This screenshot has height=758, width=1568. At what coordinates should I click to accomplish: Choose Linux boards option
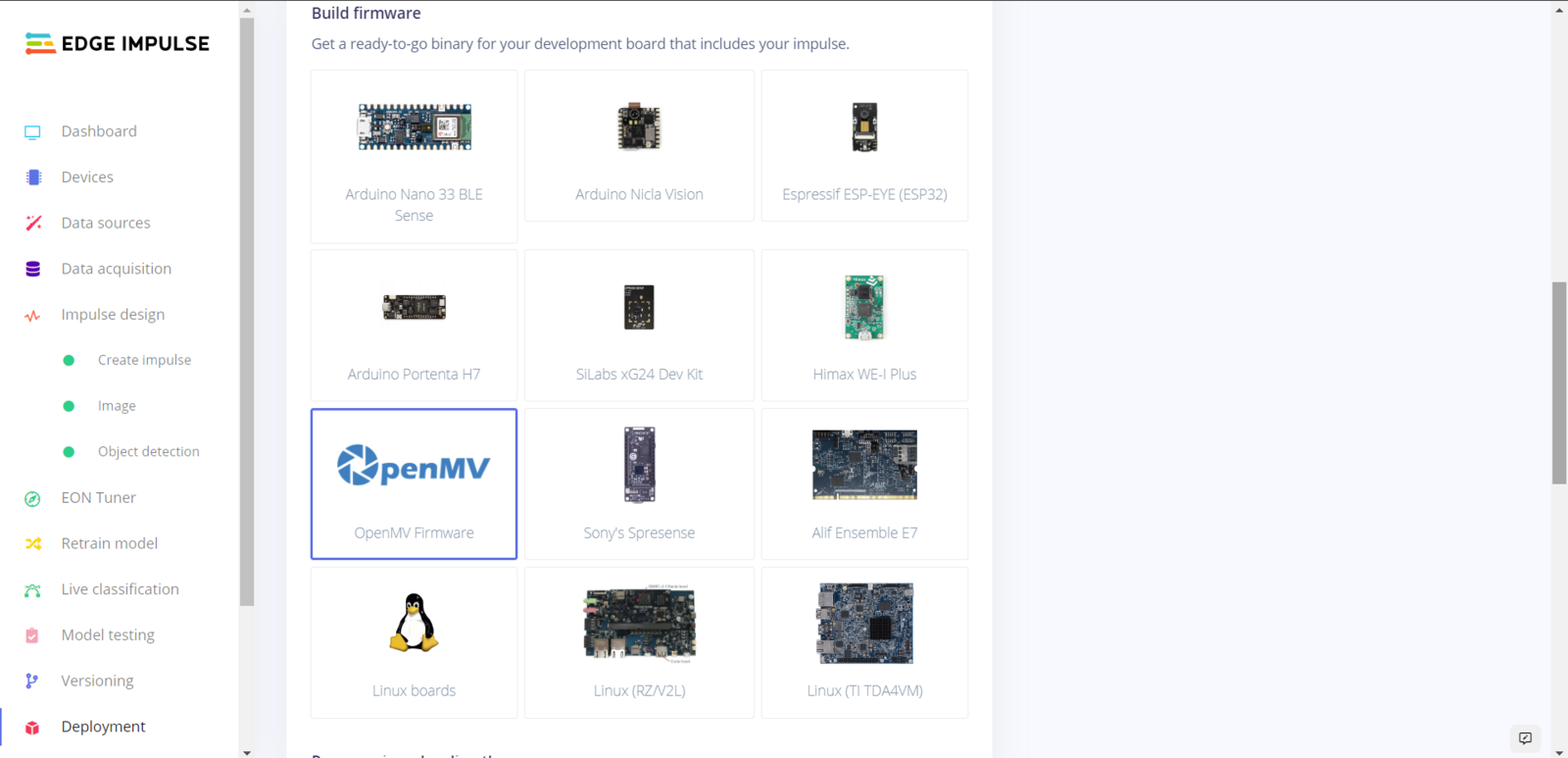coord(414,642)
